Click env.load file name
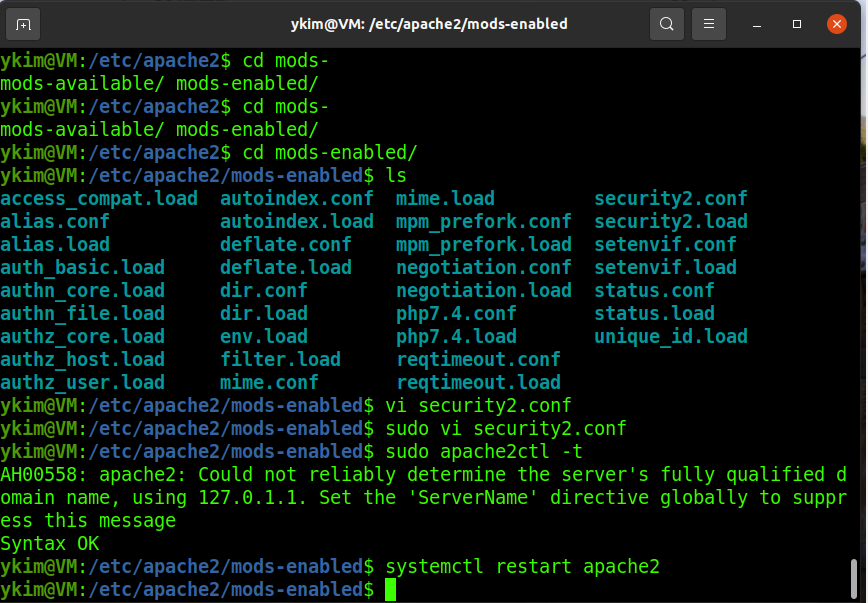 pos(264,337)
